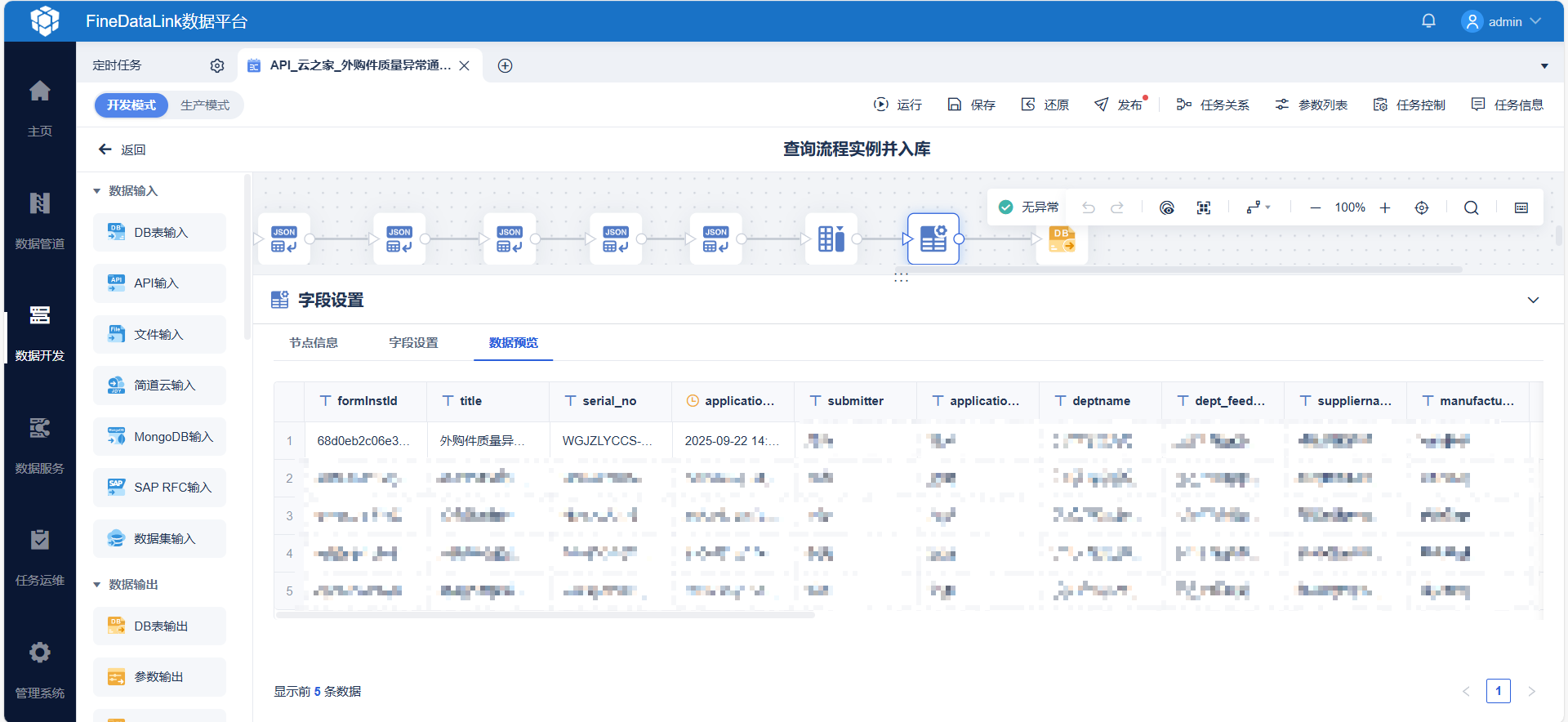Click the keyboard shortcuts icon in canvas toolbar
The image size is (1568, 722).
click(x=1521, y=207)
